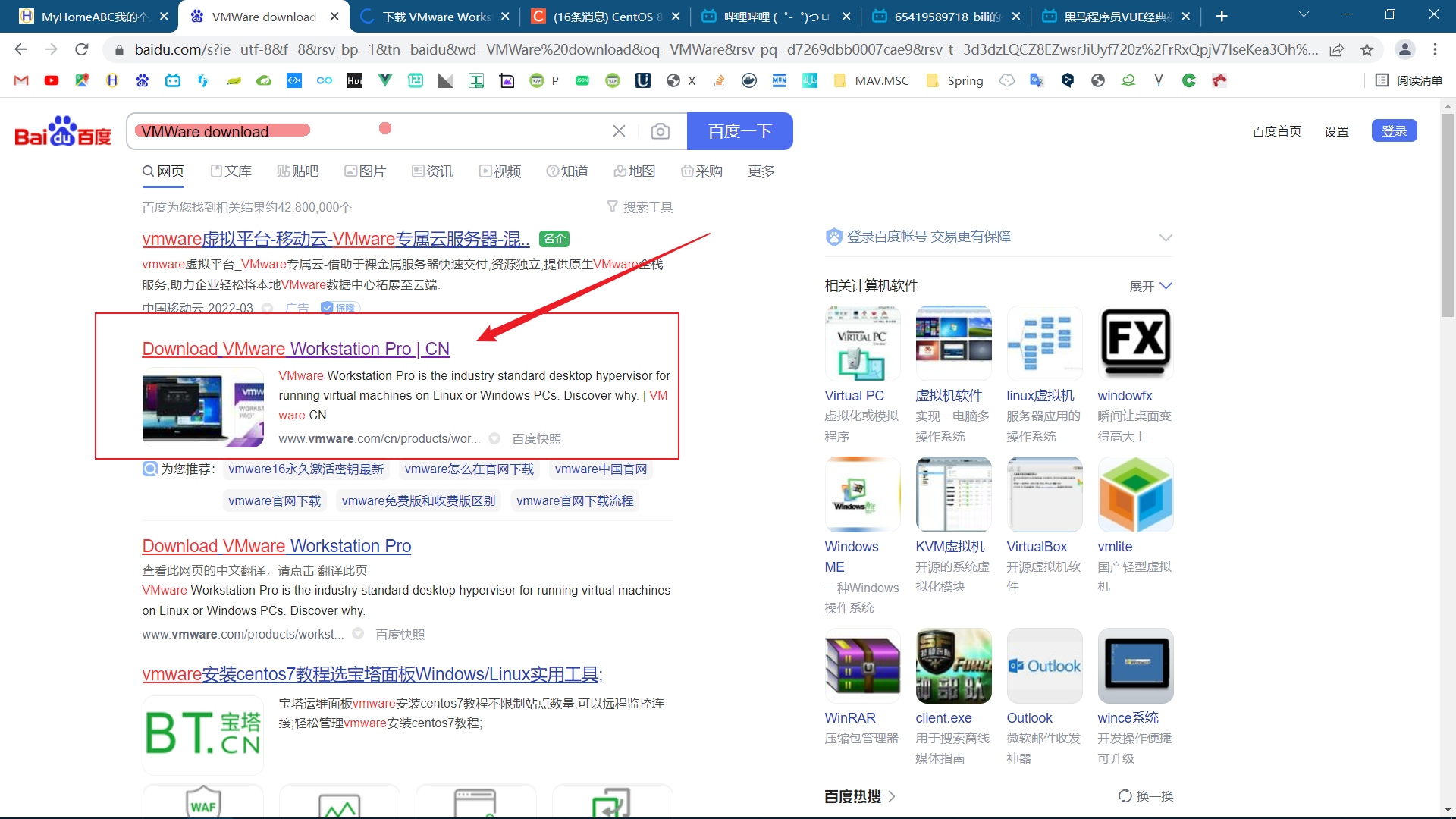Screen dimensions: 1456x819
Task: Open 设置 settings in the header
Action: point(1336,131)
